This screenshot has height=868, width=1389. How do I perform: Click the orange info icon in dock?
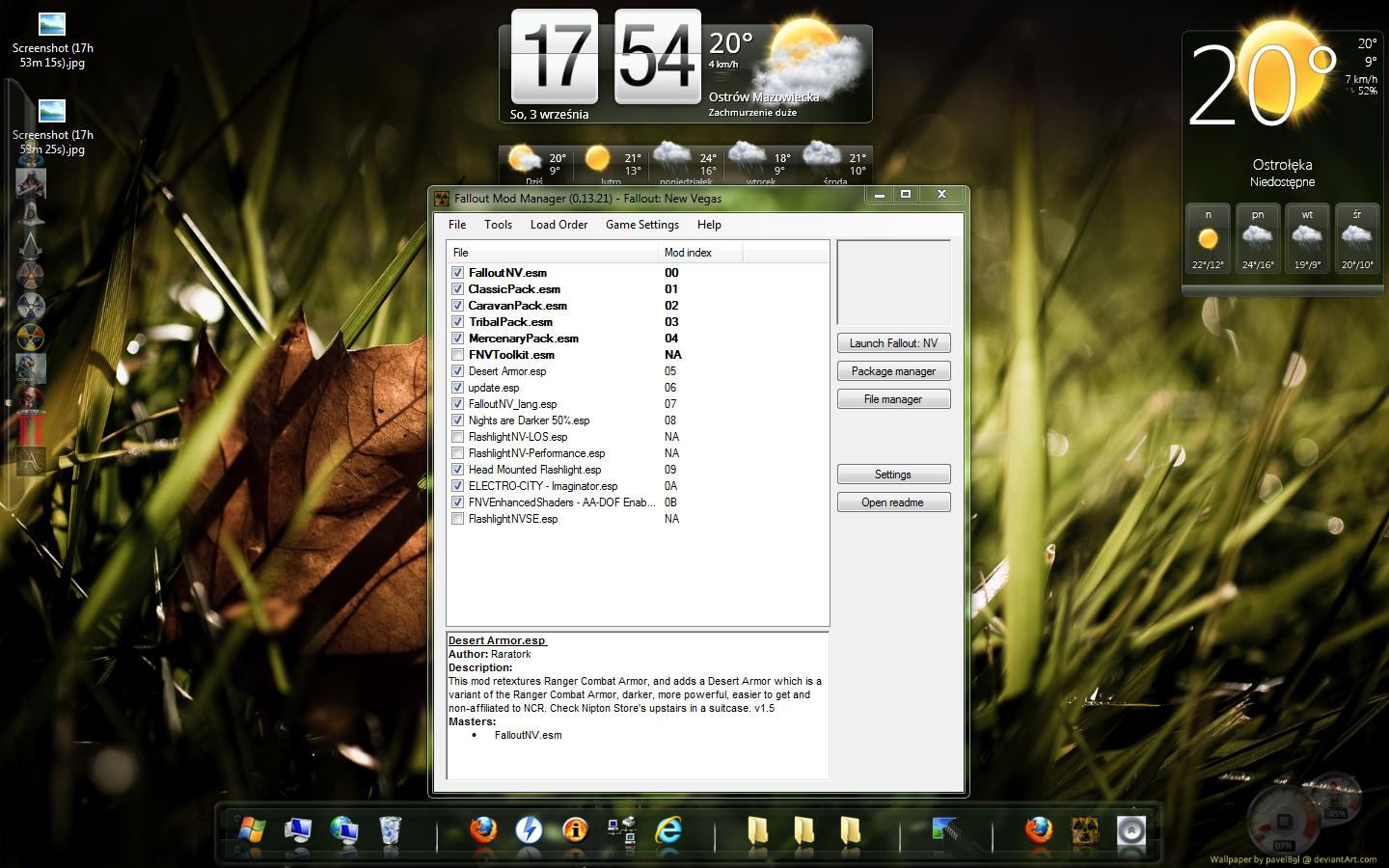(575, 829)
